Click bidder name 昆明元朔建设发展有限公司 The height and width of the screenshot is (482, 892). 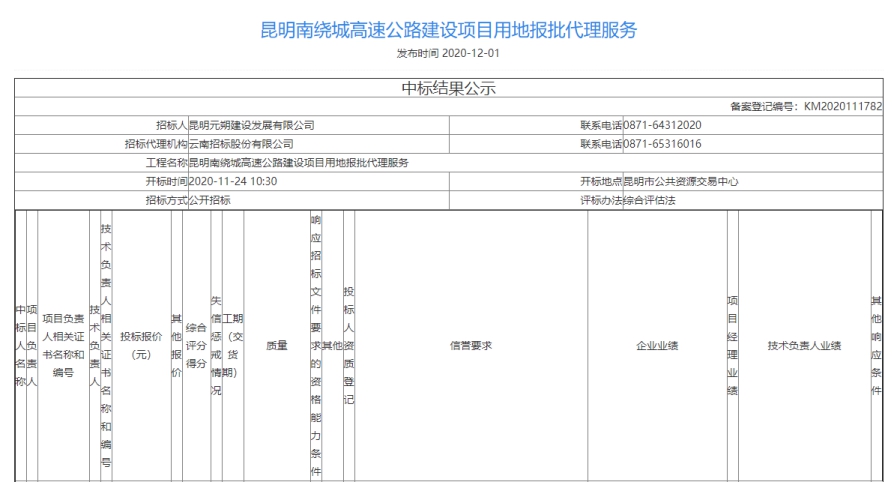pyautogui.click(x=252, y=125)
